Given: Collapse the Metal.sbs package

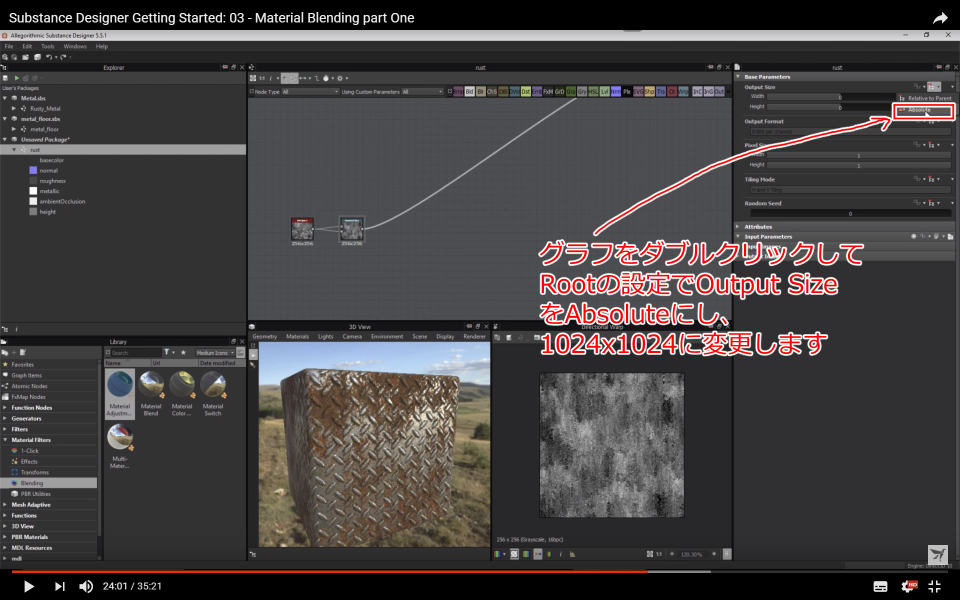Looking at the screenshot, I should pos(5,98).
